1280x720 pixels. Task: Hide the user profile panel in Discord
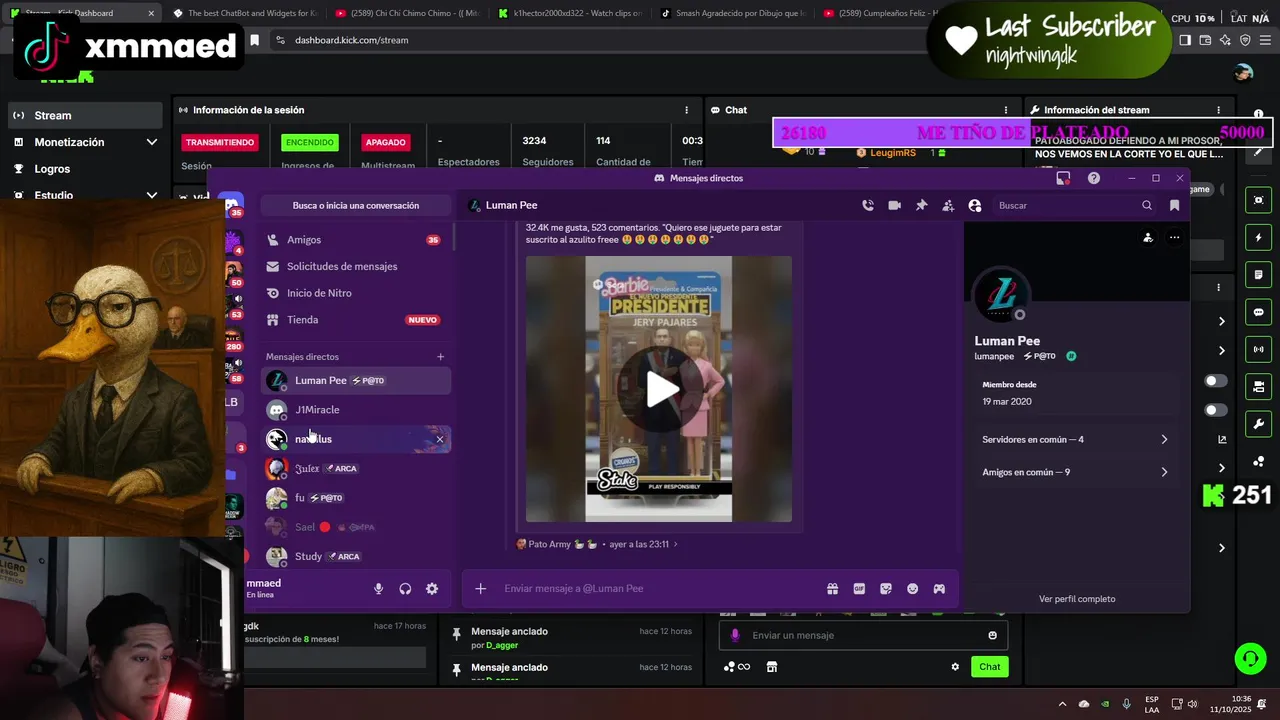975,205
